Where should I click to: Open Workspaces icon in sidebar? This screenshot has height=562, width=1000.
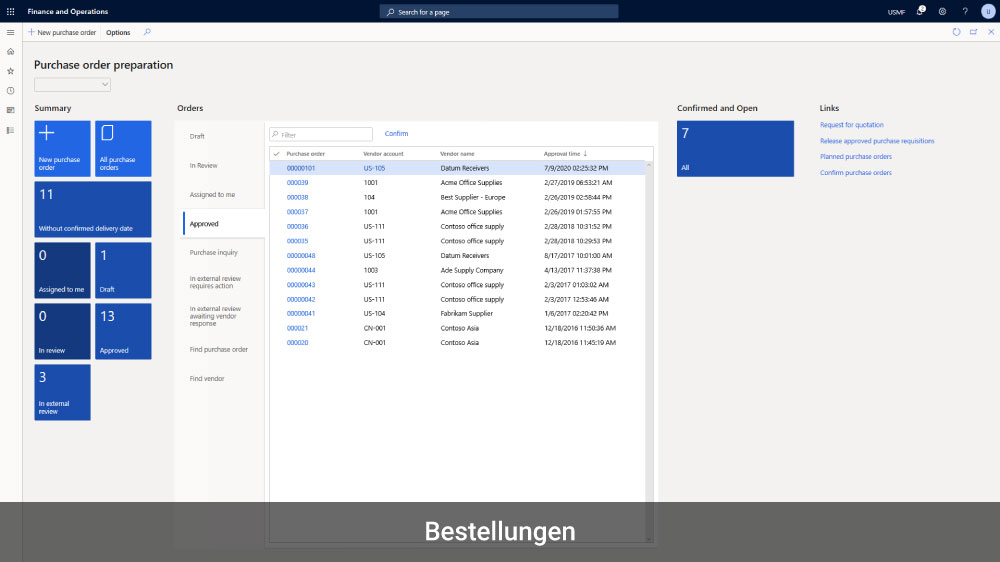click(x=10, y=110)
